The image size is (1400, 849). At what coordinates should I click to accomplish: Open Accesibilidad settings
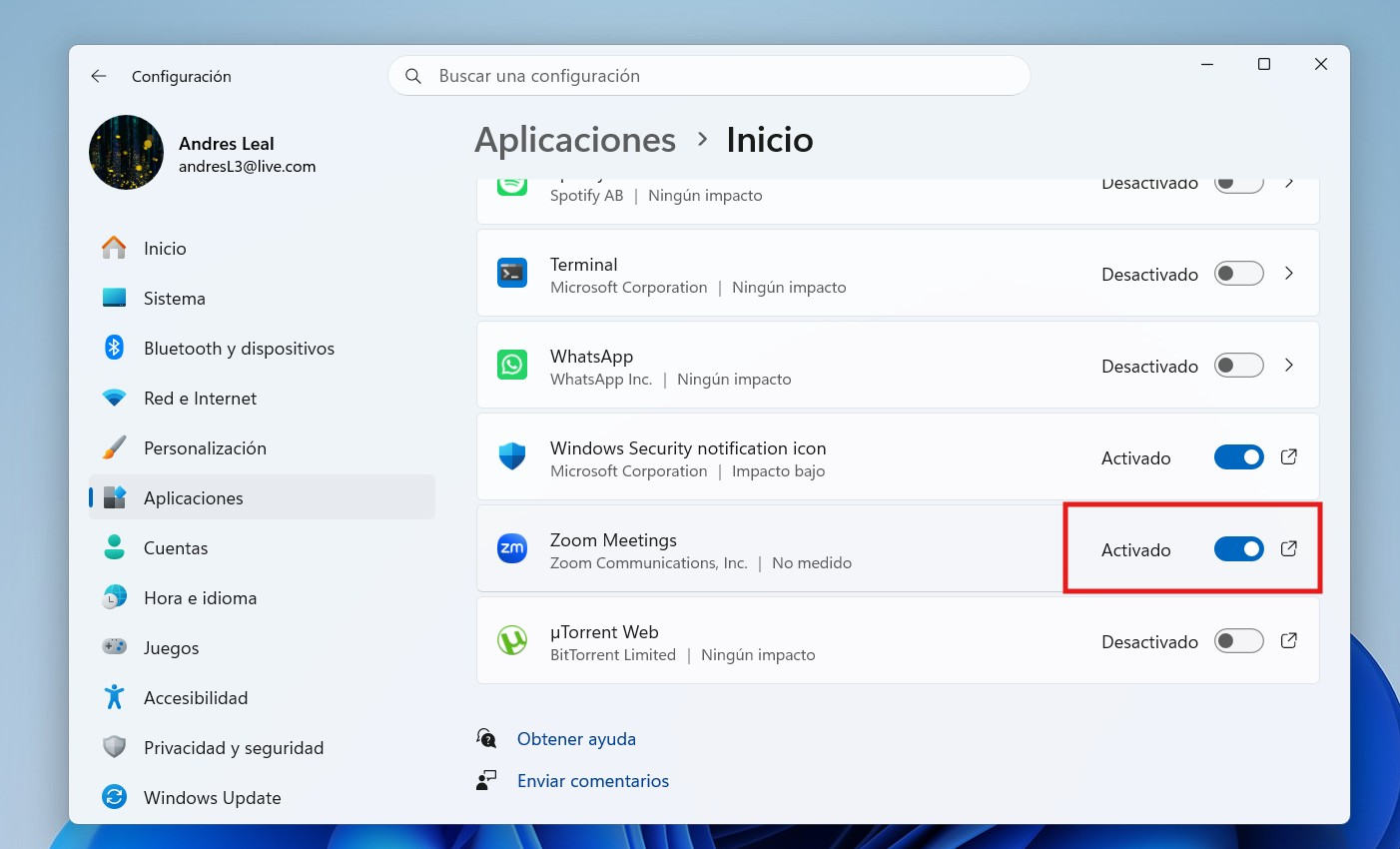click(x=196, y=697)
